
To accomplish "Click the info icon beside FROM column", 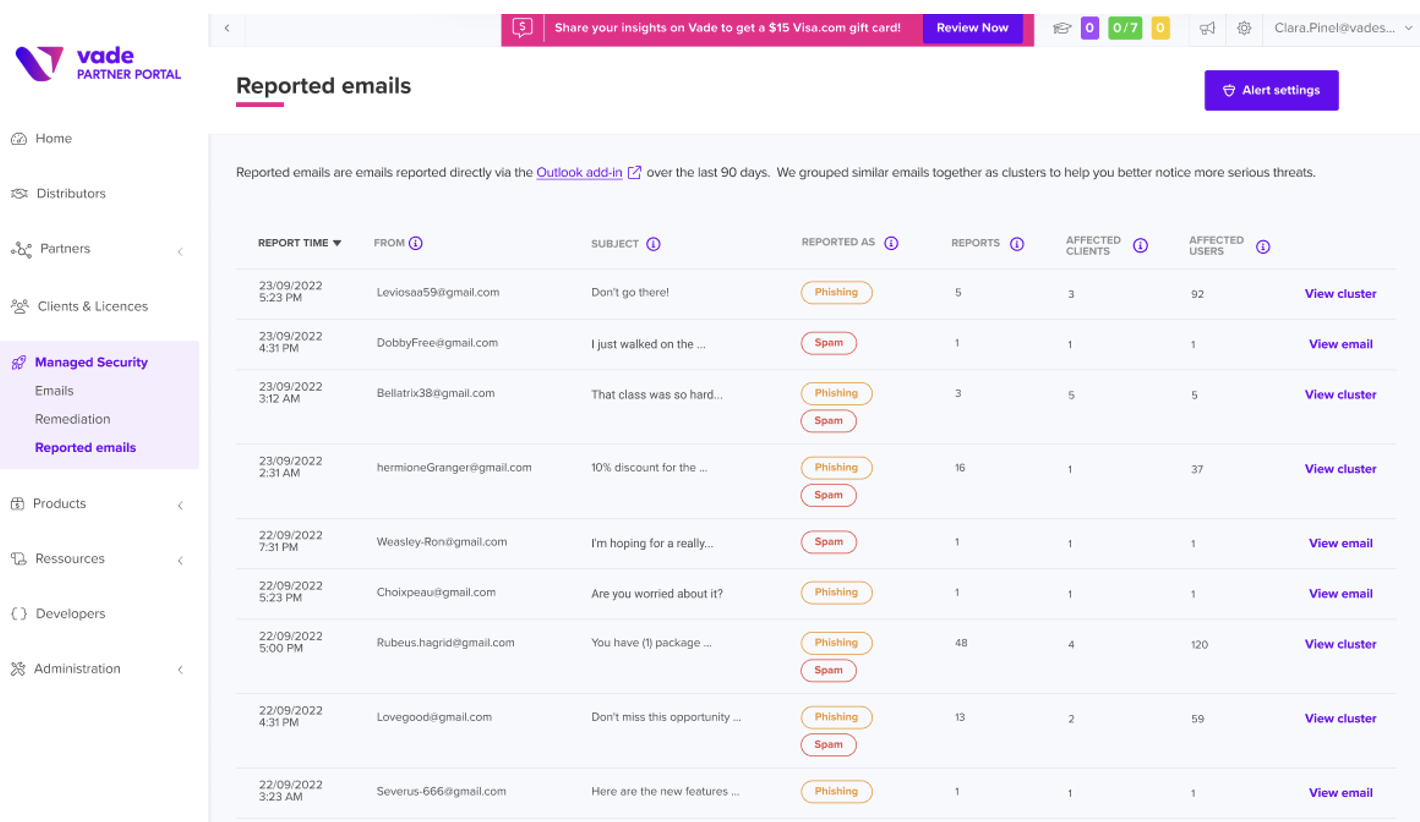I will pos(416,243).
